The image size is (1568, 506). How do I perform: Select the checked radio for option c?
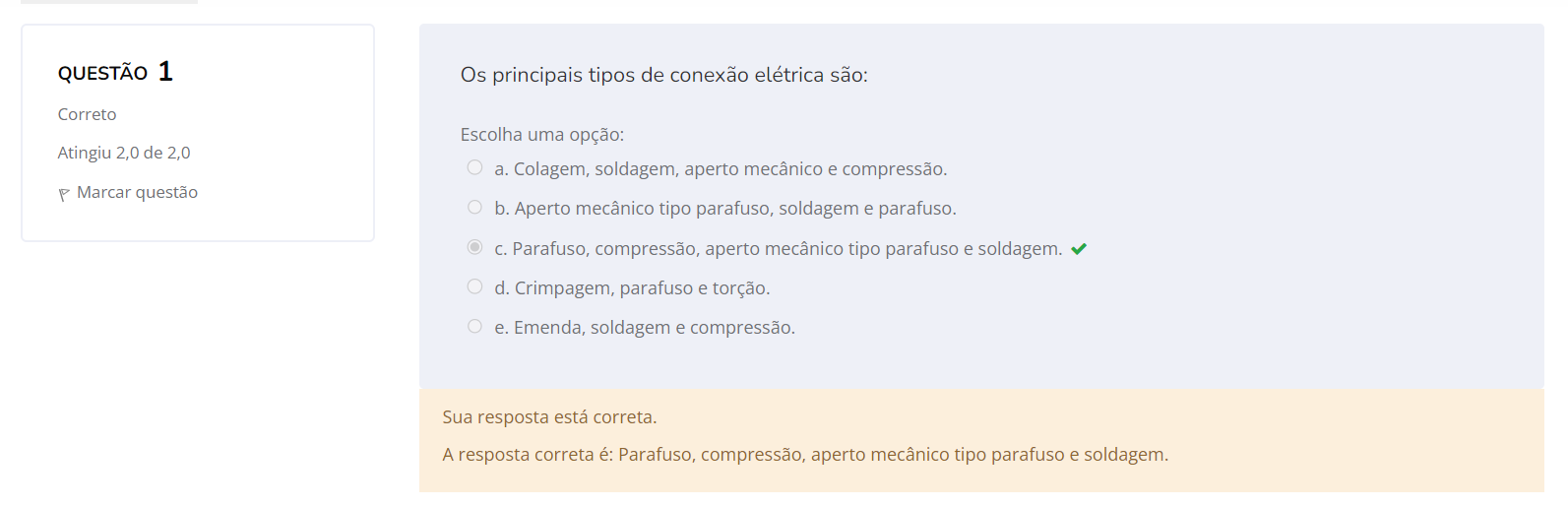pos(474,247)
